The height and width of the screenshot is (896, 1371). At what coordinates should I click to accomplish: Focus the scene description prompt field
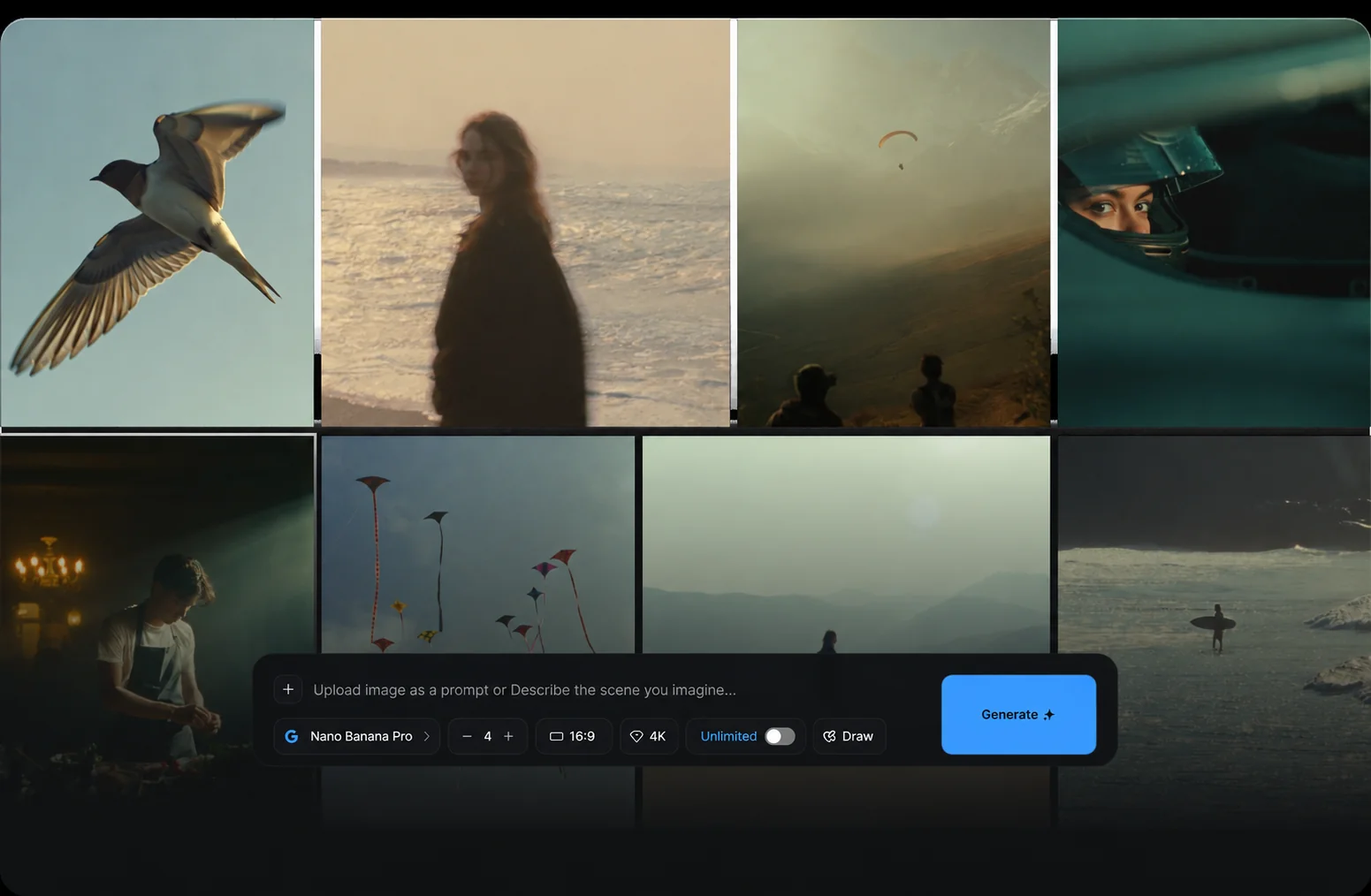(x=524, y=689)
